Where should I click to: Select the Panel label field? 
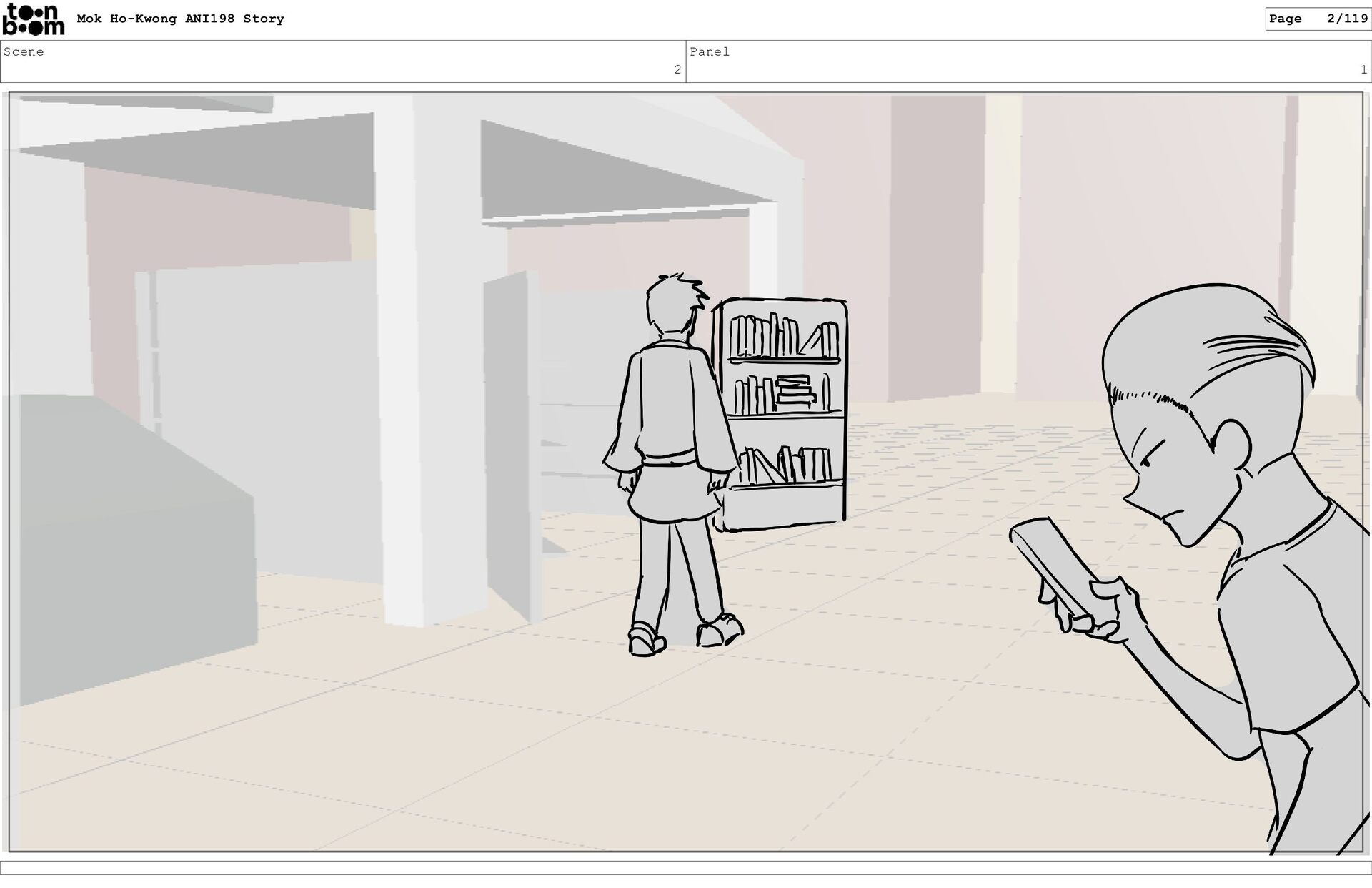[709, 51]
